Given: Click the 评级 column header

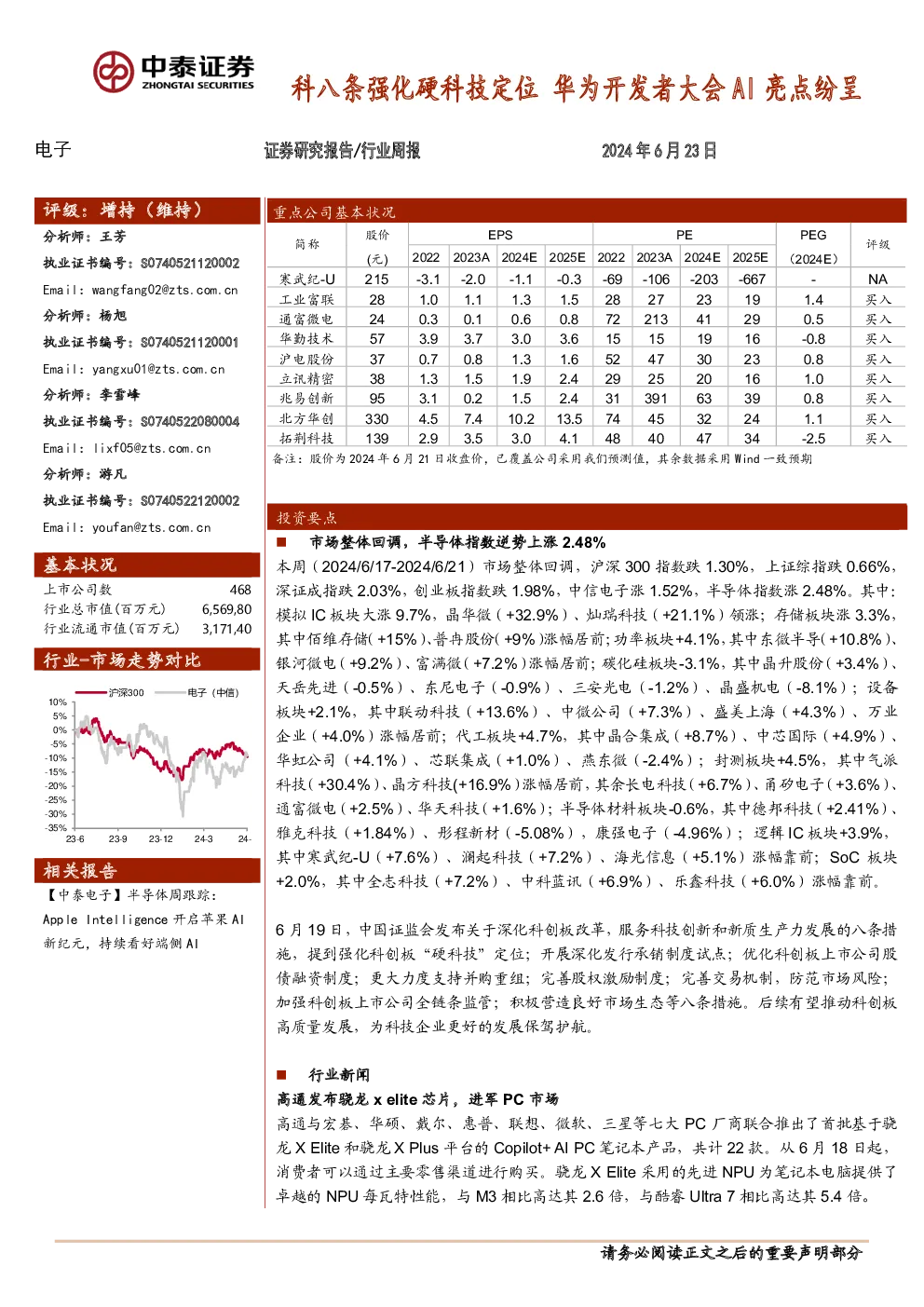Looking at the screenshot, I should point(877,244).
